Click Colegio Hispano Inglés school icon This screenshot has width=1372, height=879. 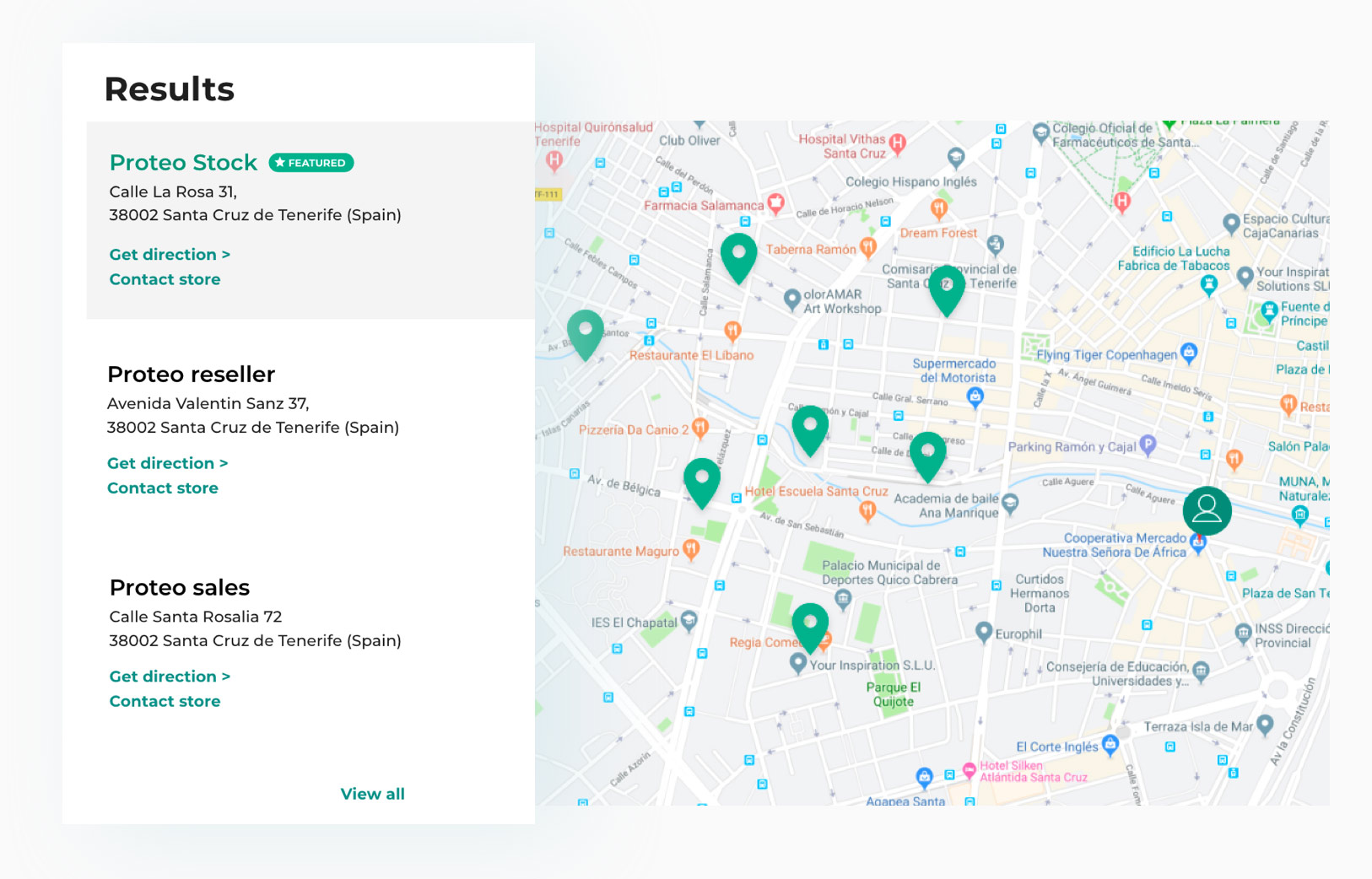[955, 157]
